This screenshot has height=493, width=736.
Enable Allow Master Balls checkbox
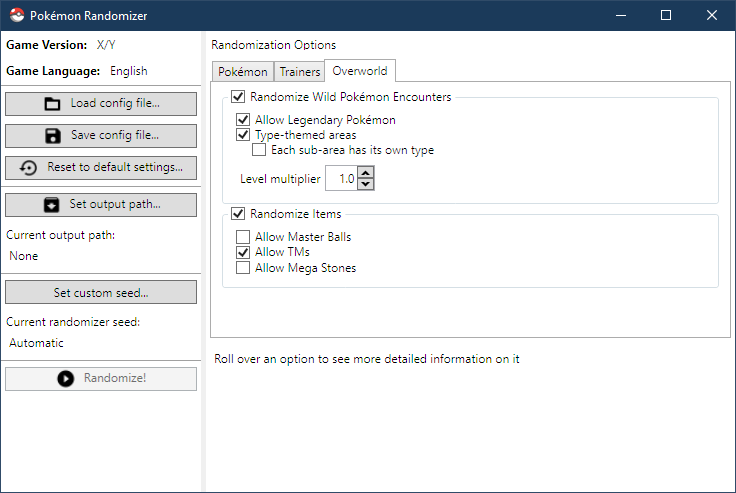point(243,237)
